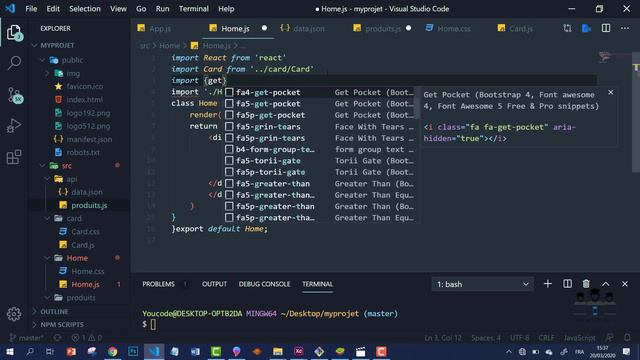Click the blue editor action icon

click(587, 28)
